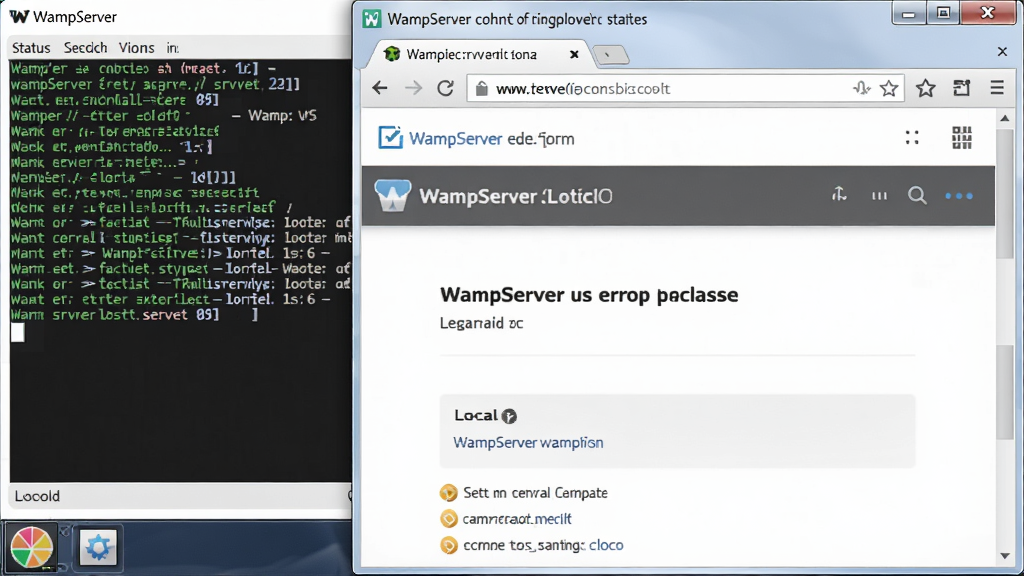Screen dimensions: 1024x576
Task: Open a new browser tab
Action: tap(611, 56)
